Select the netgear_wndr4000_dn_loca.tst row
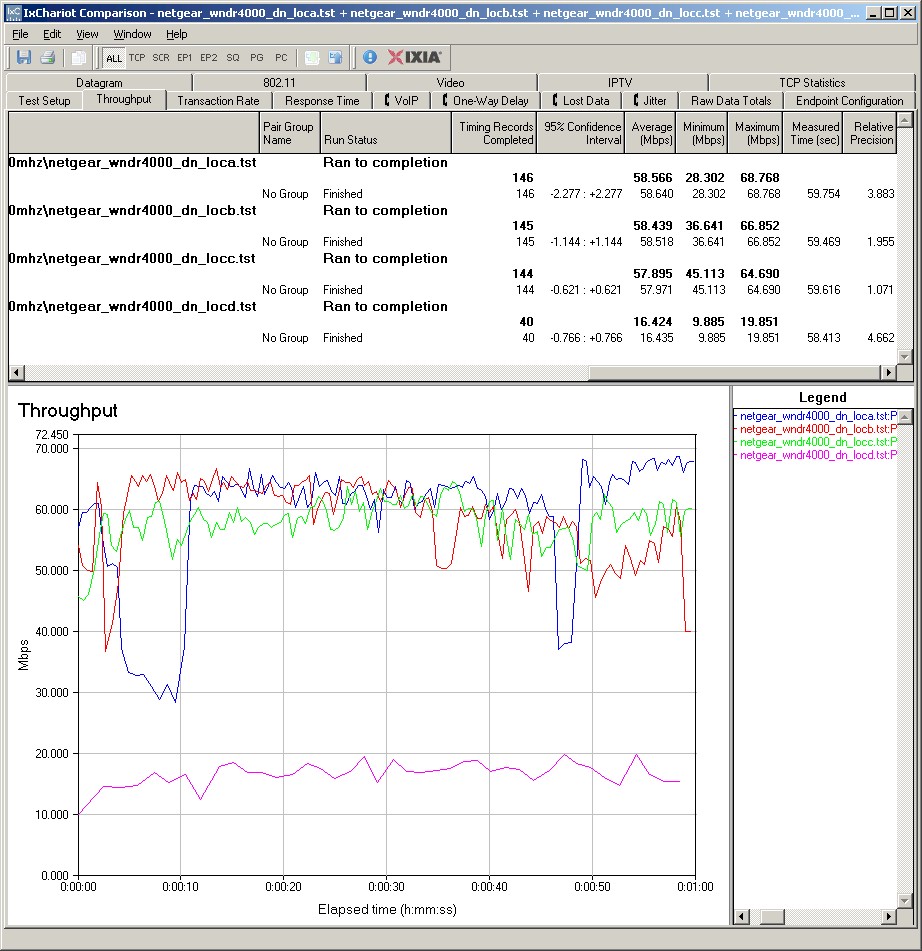 point(452,163)
